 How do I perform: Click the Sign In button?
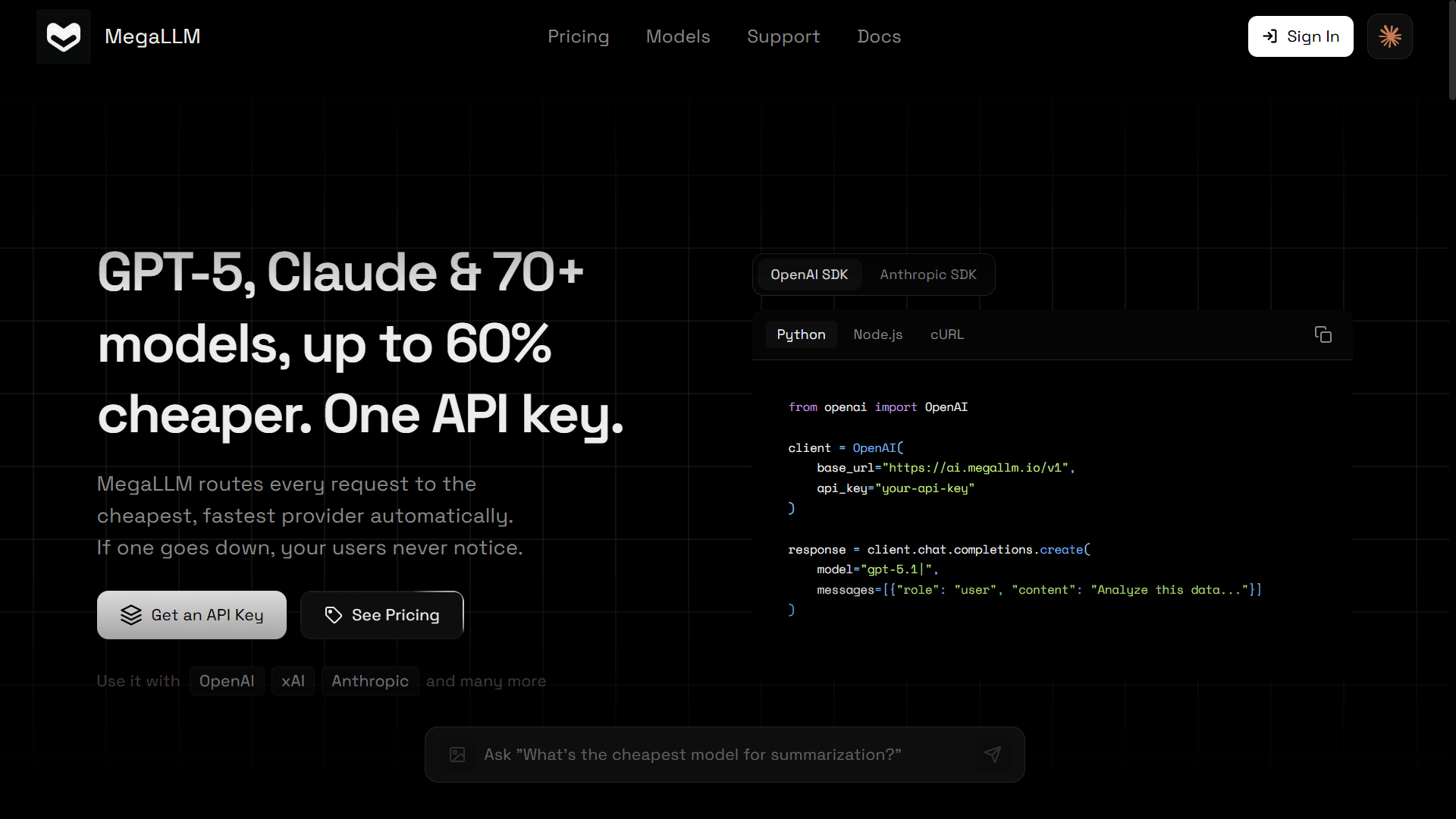tap(1301, 36)
